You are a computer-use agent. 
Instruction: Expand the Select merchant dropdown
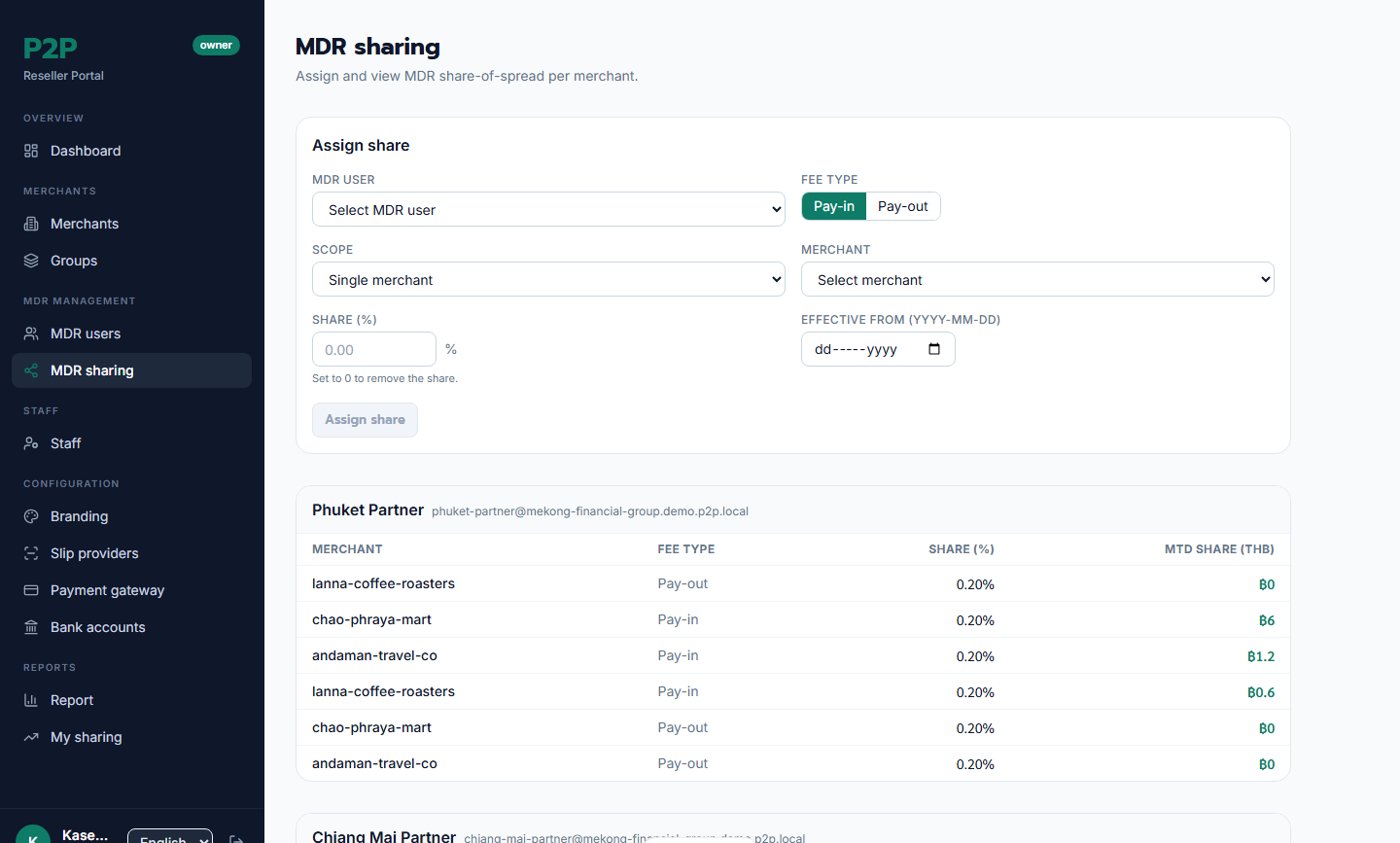point(1037,279)
